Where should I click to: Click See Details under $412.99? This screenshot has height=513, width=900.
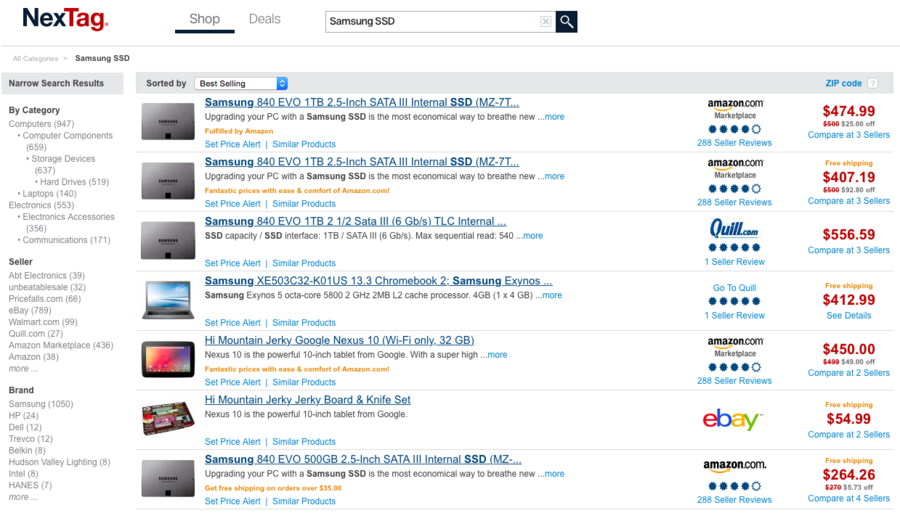848,316
